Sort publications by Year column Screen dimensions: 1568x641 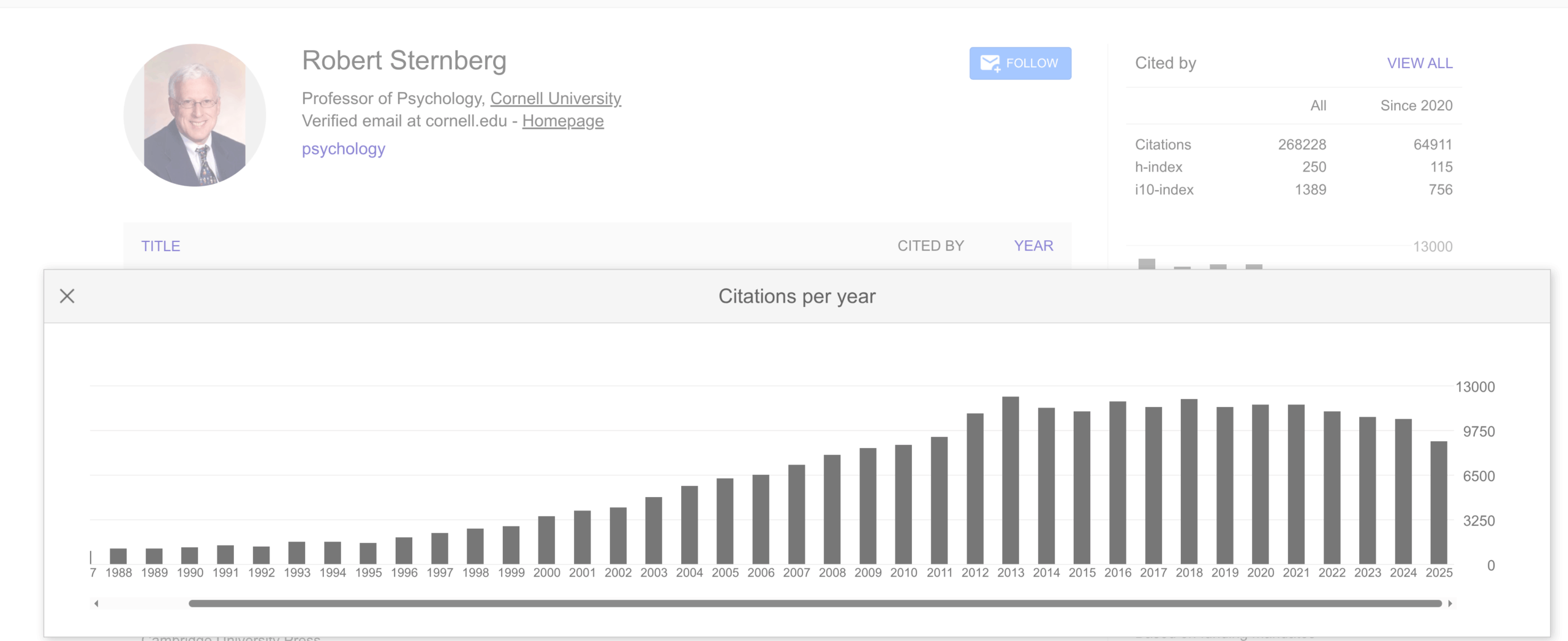coord(1033,246)
